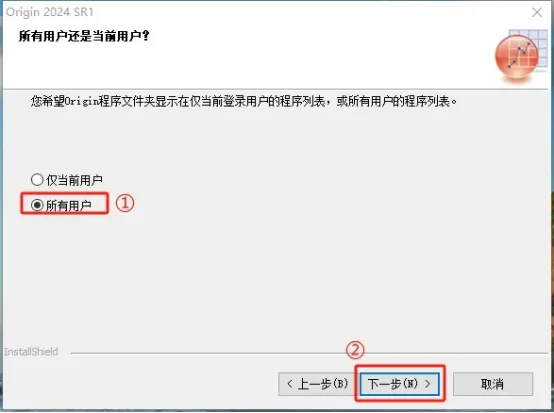Click the description sentence starting with 您希望Origin
Viewport: 554px width, 413px height.
pyautogui.click(x=244, y=101)
